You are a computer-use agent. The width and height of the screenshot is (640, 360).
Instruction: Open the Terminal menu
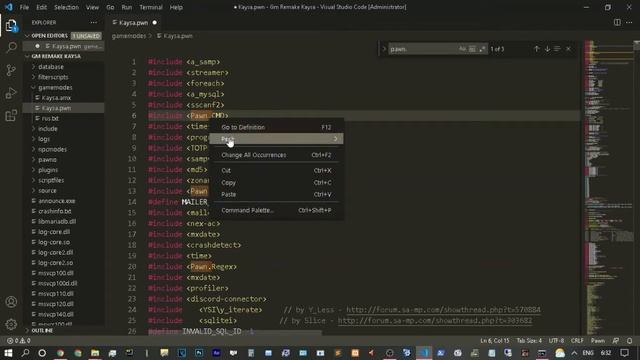(x=151, y=7)
